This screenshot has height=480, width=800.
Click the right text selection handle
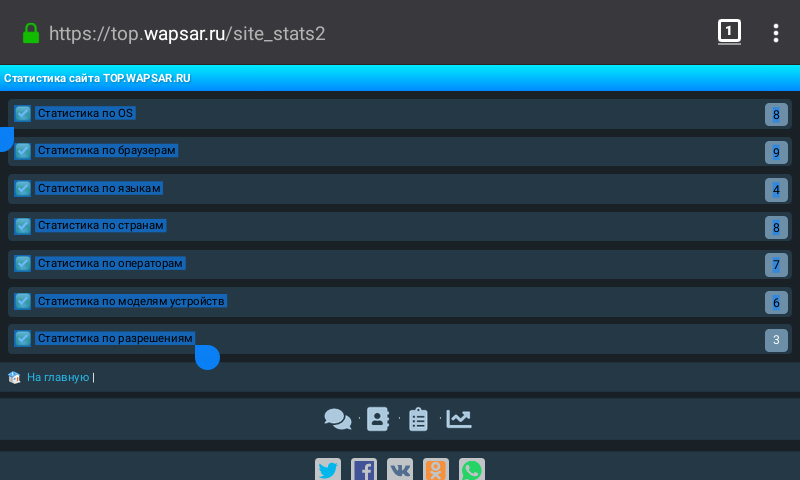click(x=207, y=357)
